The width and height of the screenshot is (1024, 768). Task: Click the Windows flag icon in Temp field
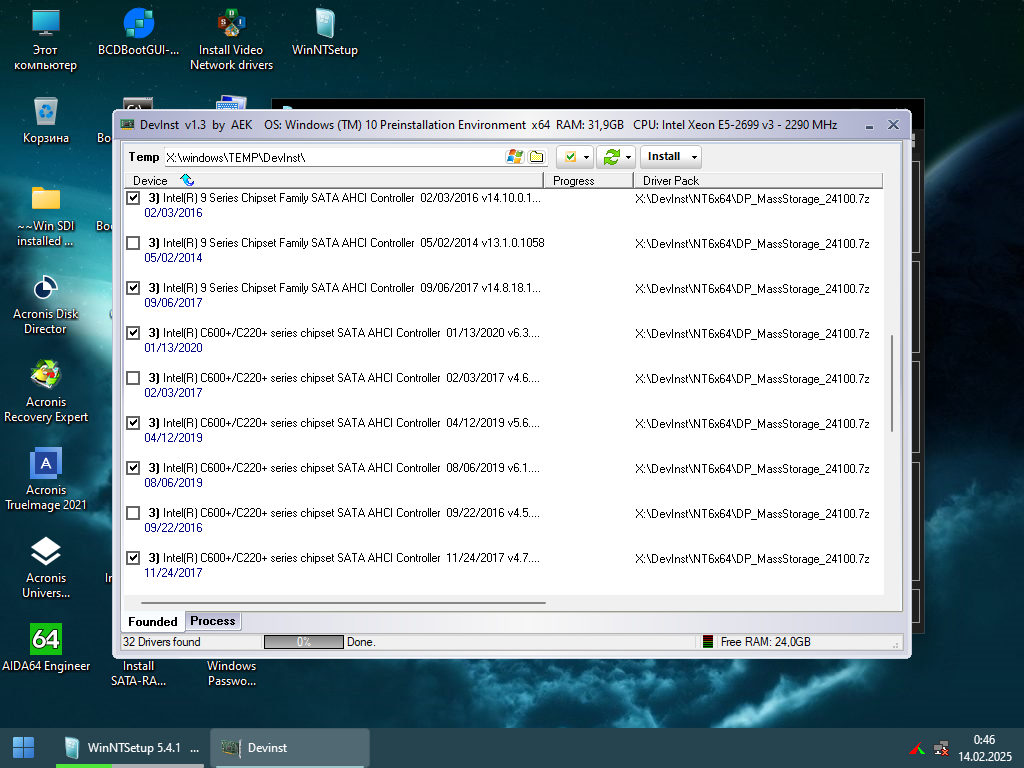[x=515, y=157]
